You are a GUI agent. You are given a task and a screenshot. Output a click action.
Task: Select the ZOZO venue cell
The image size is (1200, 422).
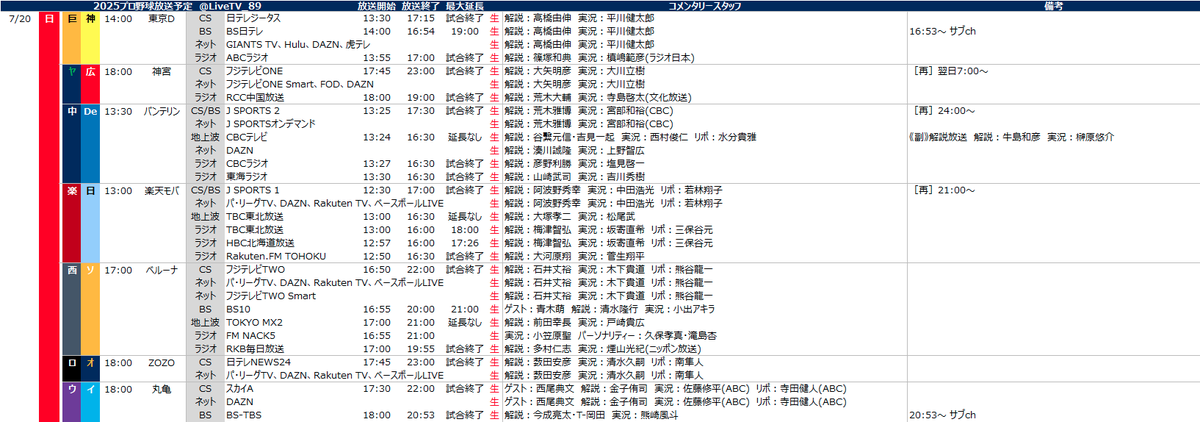click(x=162, y=361)
